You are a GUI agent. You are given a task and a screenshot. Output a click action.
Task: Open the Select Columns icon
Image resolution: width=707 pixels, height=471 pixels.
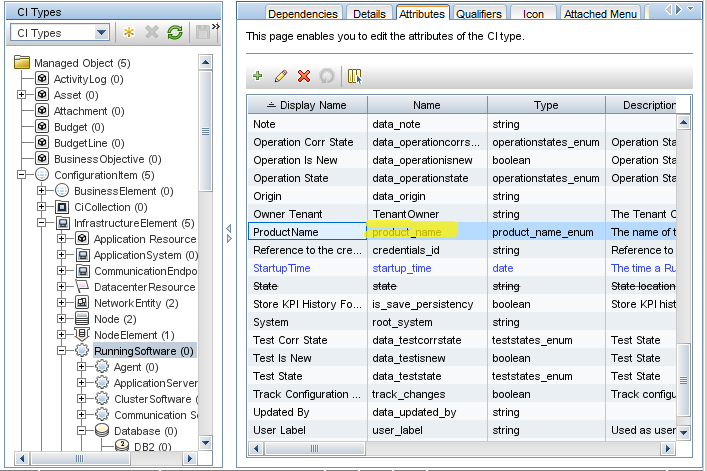pos(354,76)
